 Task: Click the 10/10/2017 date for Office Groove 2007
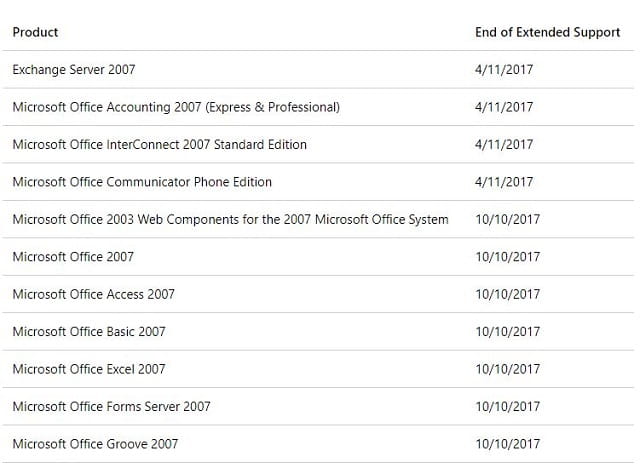point(508,444)
